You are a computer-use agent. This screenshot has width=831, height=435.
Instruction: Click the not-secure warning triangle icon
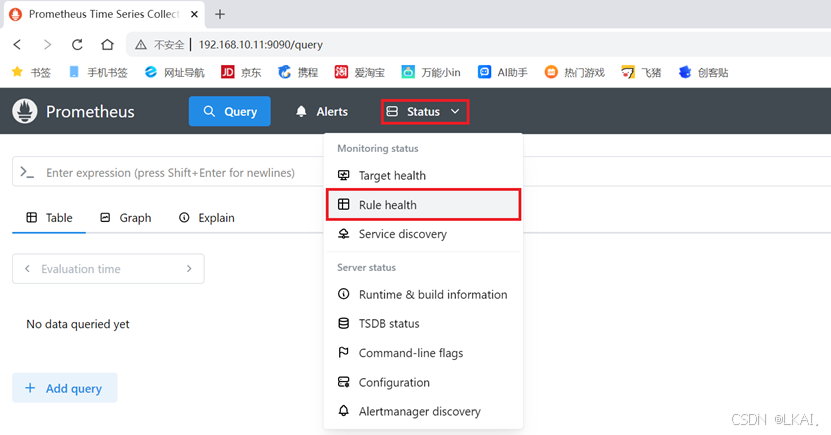point(140,45)
